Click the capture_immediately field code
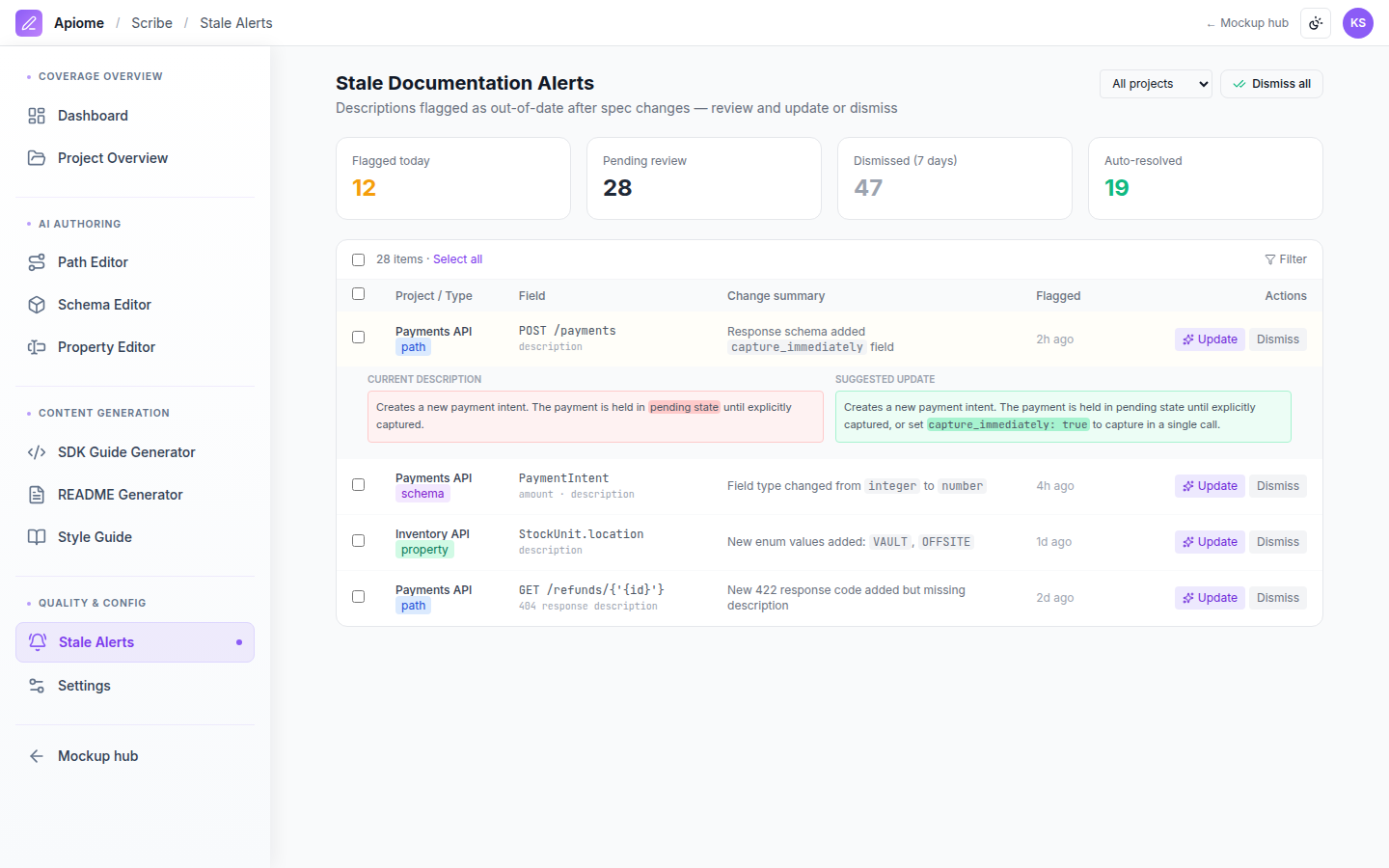This screenshot has height=868, width=1389. [x=797, y=347]
